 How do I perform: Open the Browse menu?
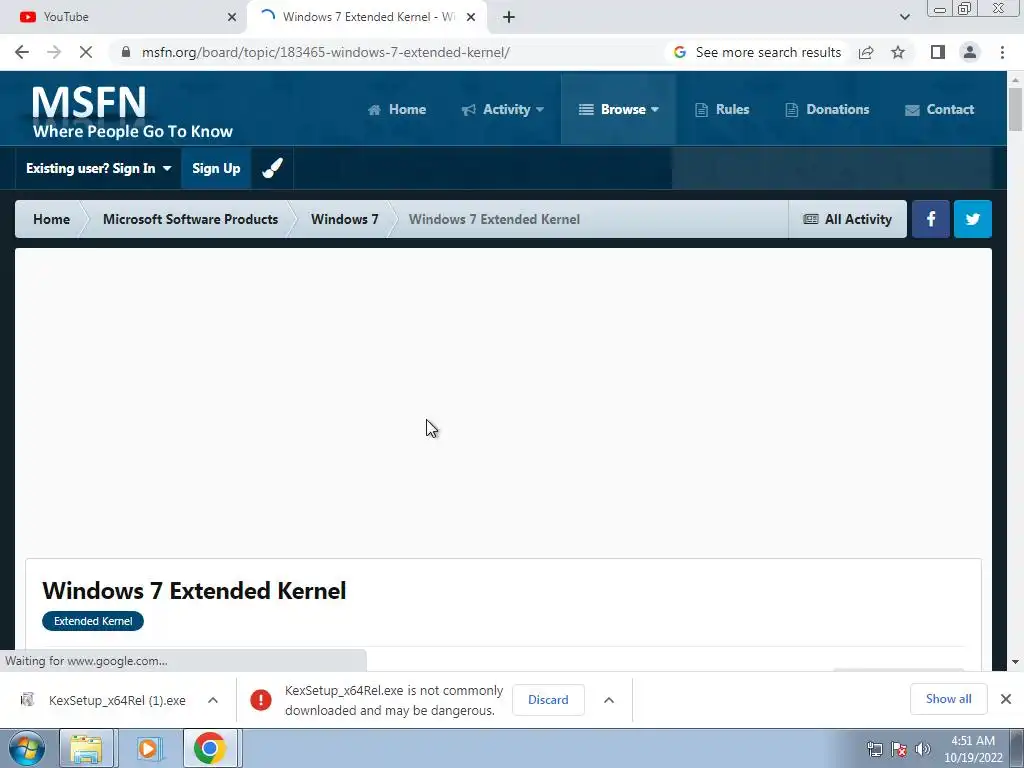[x=618, y=110]
